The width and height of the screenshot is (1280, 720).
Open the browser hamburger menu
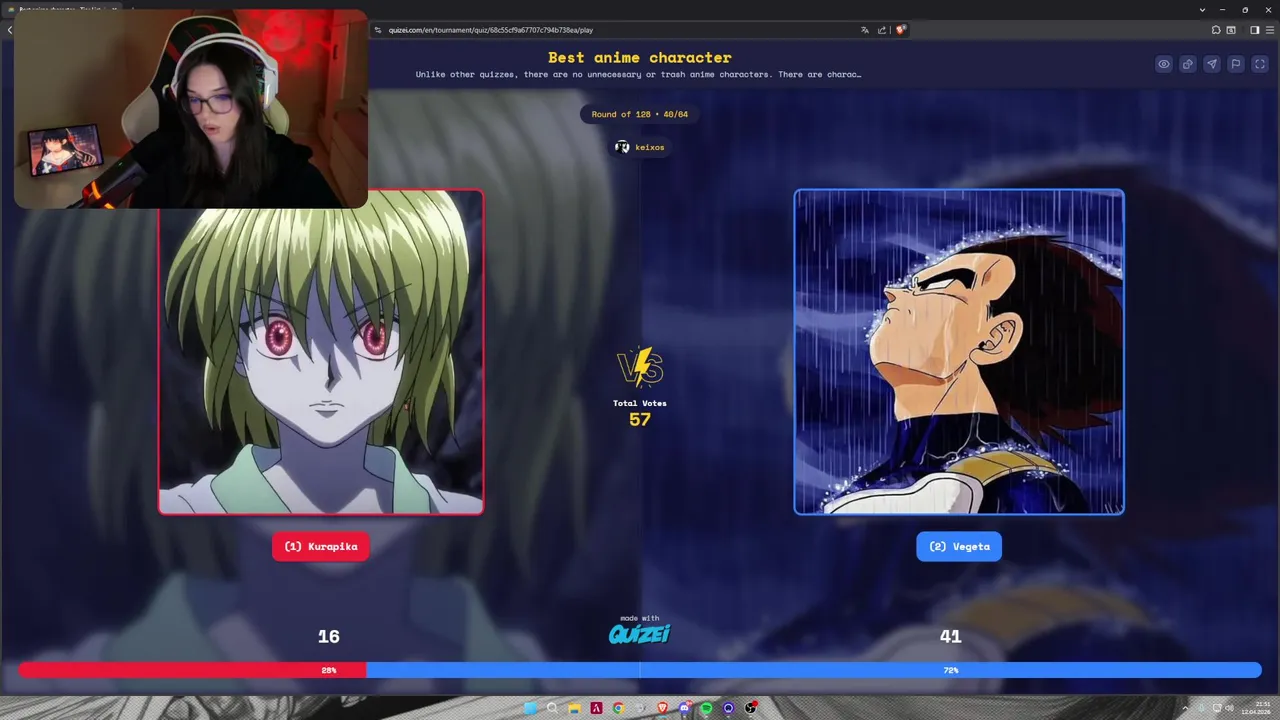(x=1270, y=30)
